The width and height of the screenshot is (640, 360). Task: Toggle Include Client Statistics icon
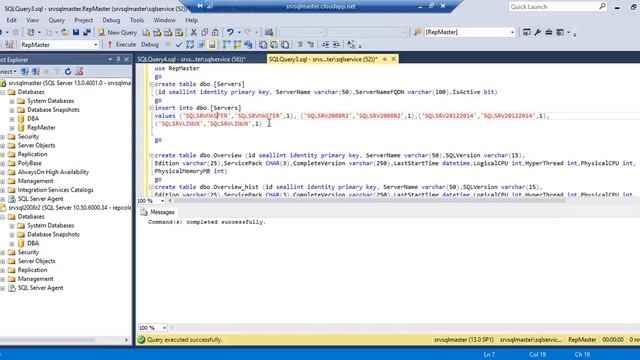click(248, 44)
